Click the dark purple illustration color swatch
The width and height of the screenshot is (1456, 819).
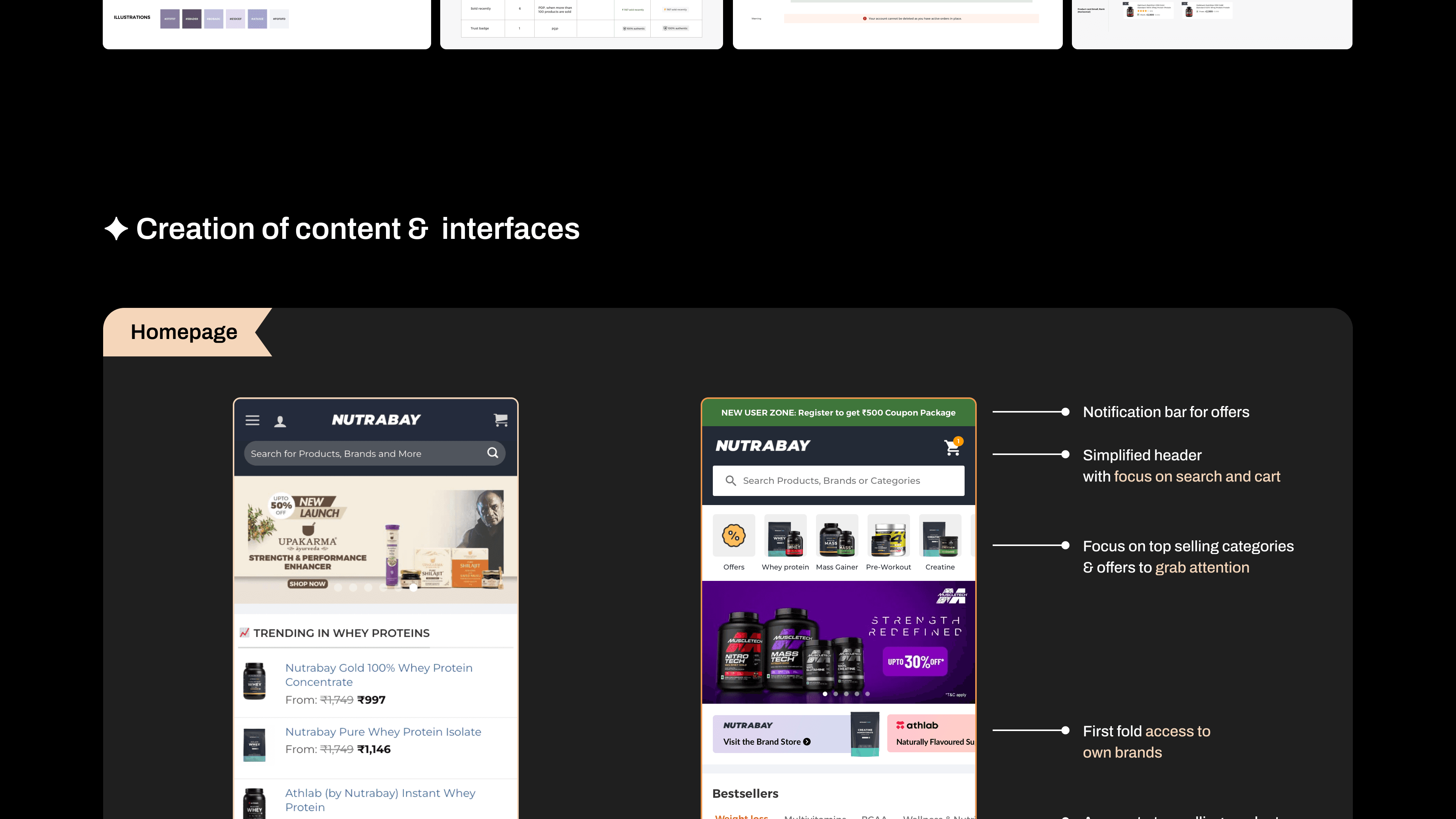(x=191, y=19)
